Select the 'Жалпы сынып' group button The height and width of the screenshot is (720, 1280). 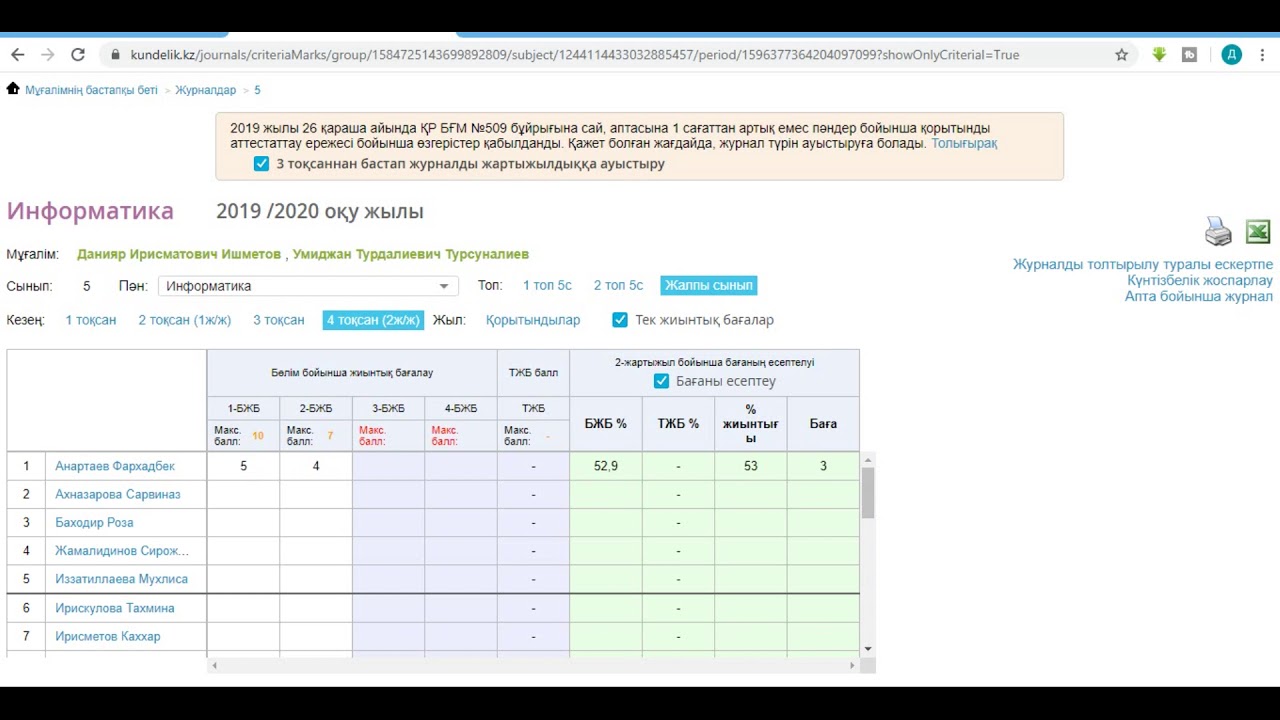(x=709, y=286)
